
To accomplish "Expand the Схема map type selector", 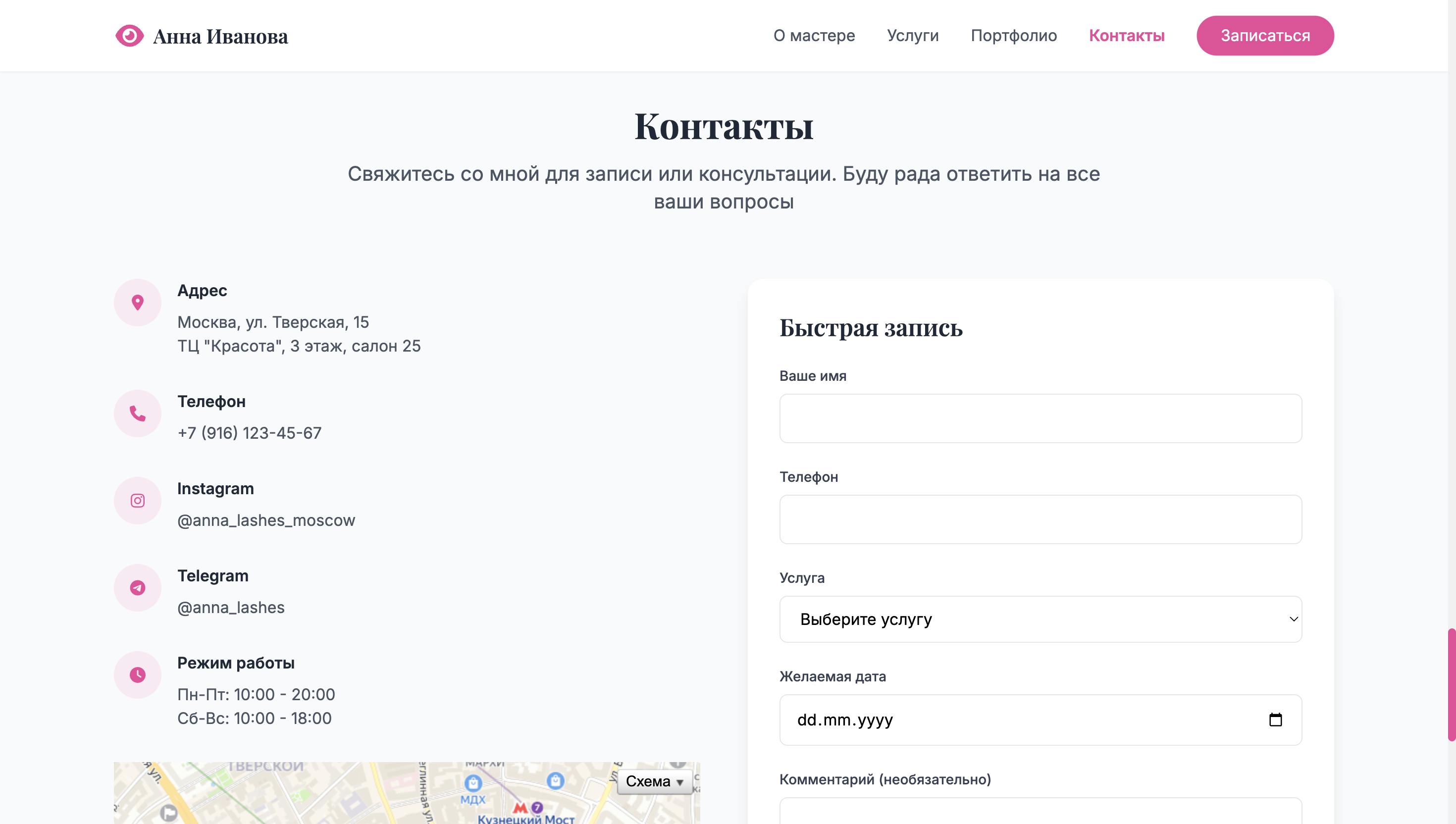I will 655,781.
